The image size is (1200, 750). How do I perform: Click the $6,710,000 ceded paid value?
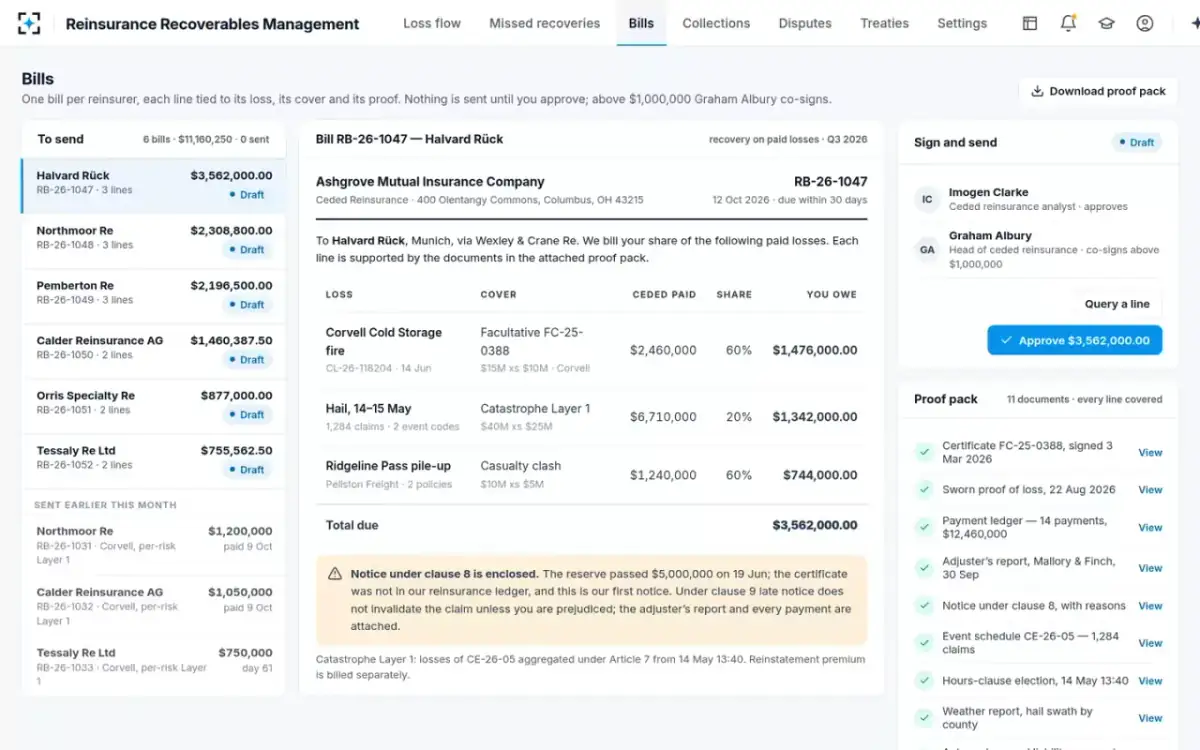click(663, 416)
